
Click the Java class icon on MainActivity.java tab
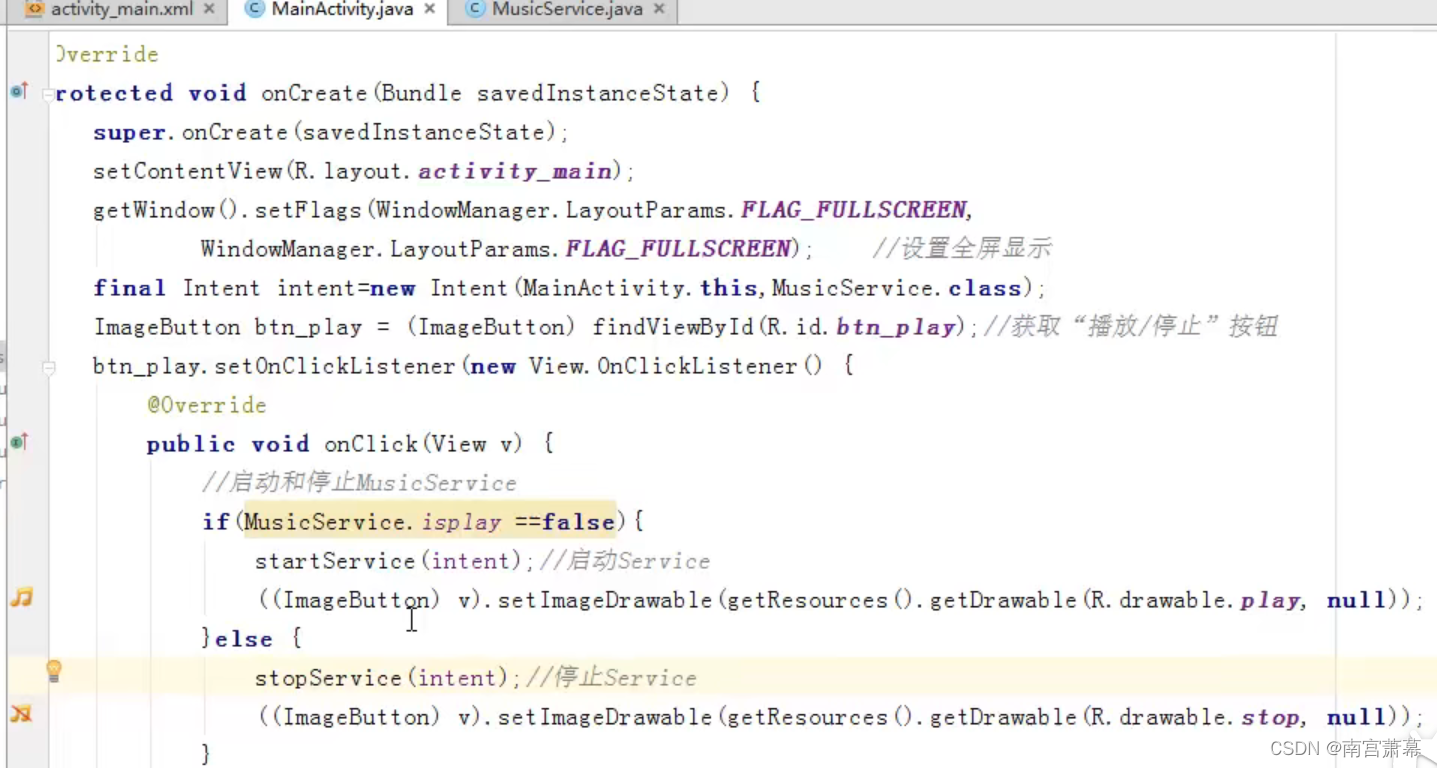pyautogui.click(x=255, y=9)
